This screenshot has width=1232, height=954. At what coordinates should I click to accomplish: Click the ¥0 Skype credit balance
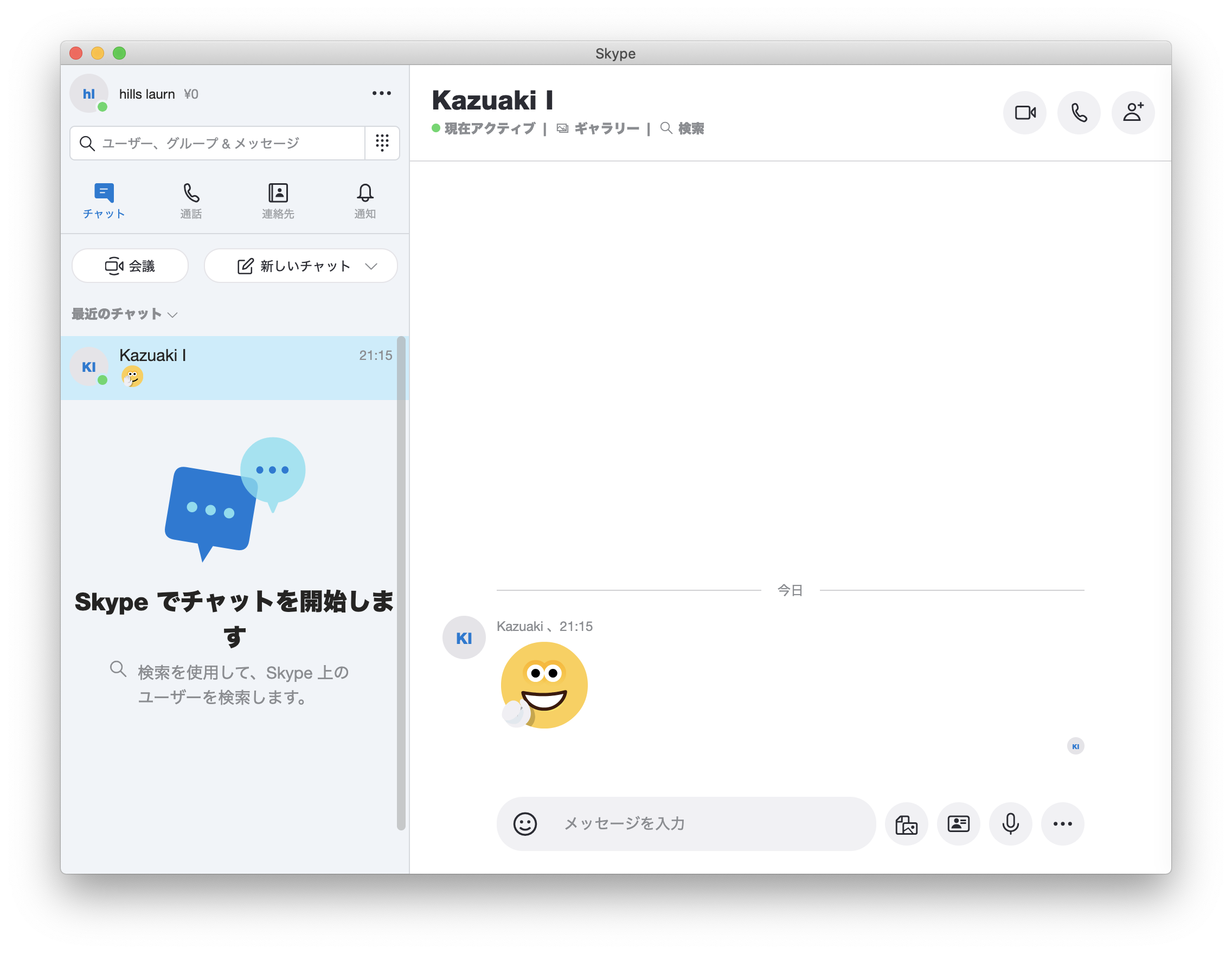(x=191, y=94)
